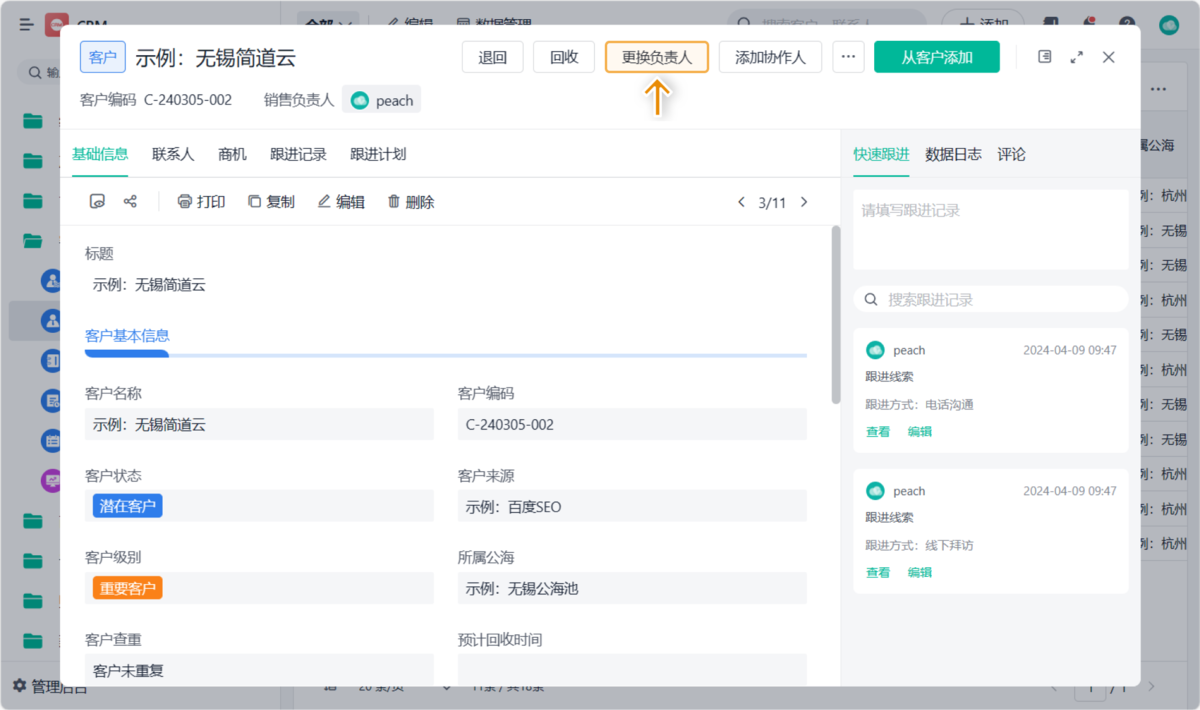Click 查看 on the 电话沟通 follow-up record

[878, 432]
